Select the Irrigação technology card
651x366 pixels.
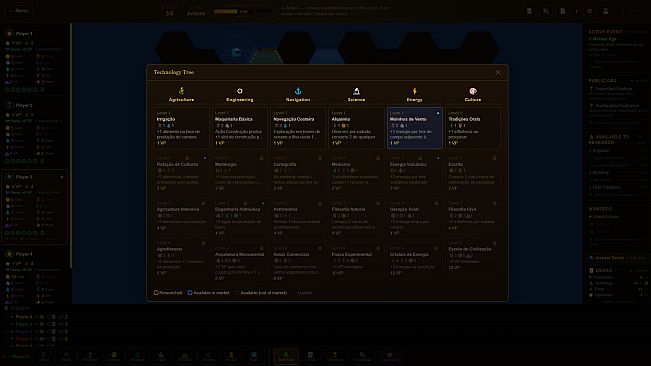coord(181,128)
